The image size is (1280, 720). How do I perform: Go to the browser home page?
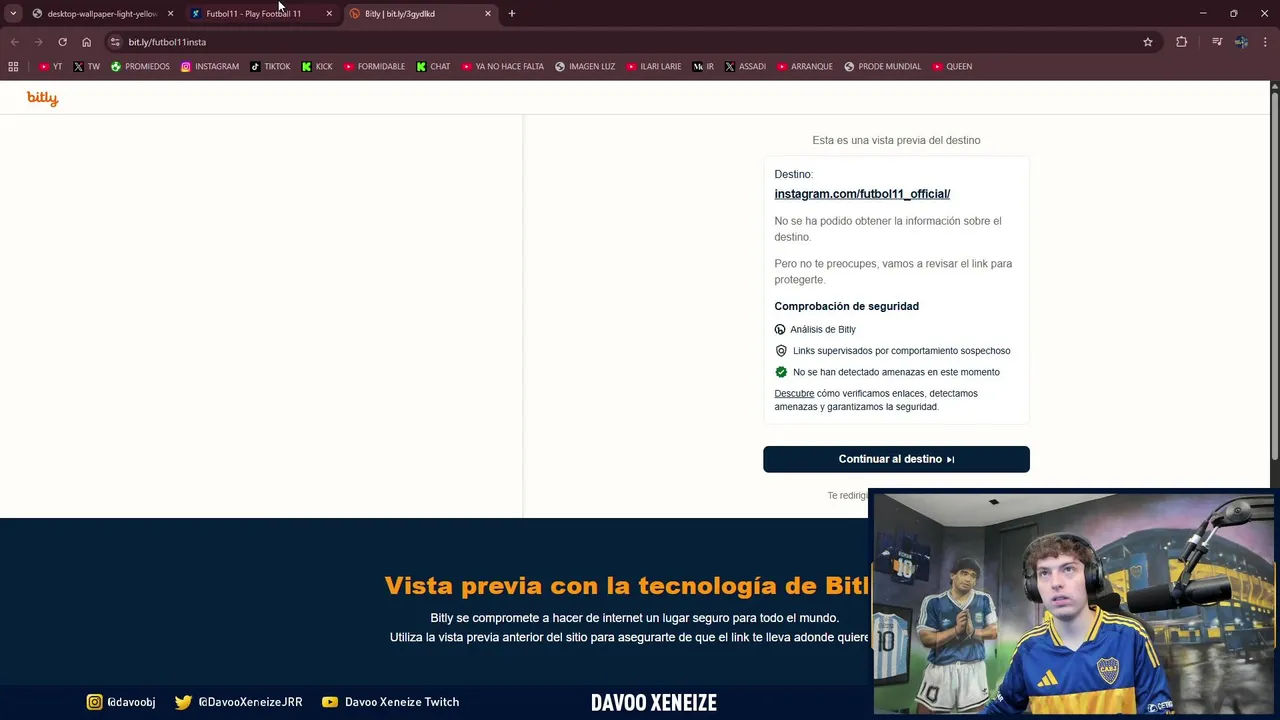pos(86,42)
